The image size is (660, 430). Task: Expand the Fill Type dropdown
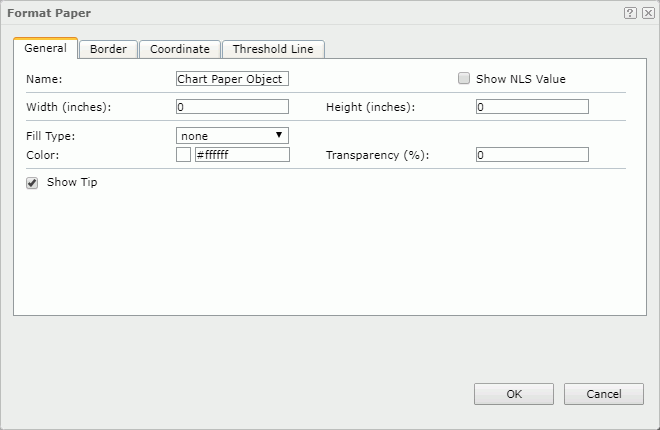click(x=232, y=135)
